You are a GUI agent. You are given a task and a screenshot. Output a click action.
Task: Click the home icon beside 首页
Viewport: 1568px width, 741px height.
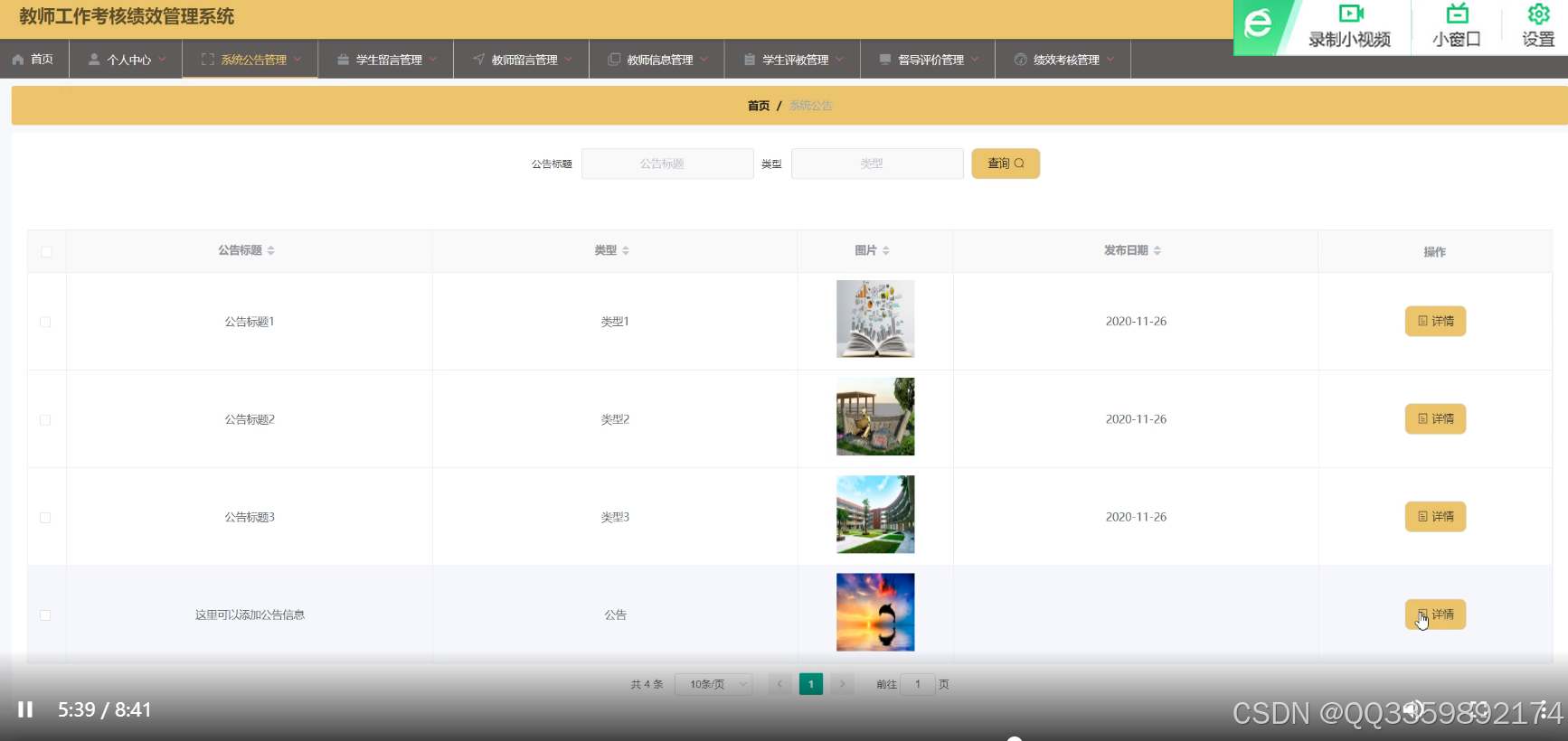[x=18, y=60]
